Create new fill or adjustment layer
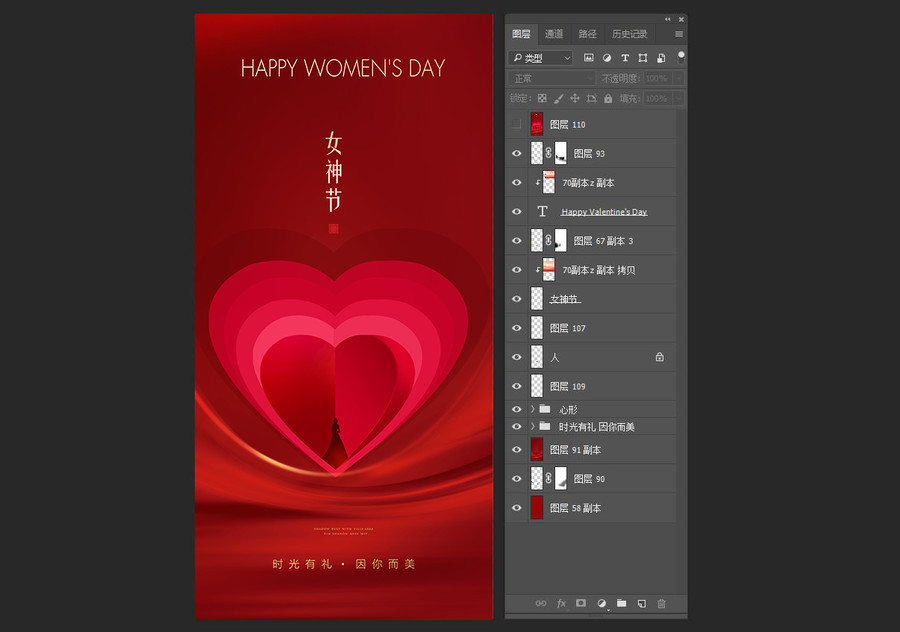Image resolution: width=900 pixels, height=632 pixels. pos(602,603)
